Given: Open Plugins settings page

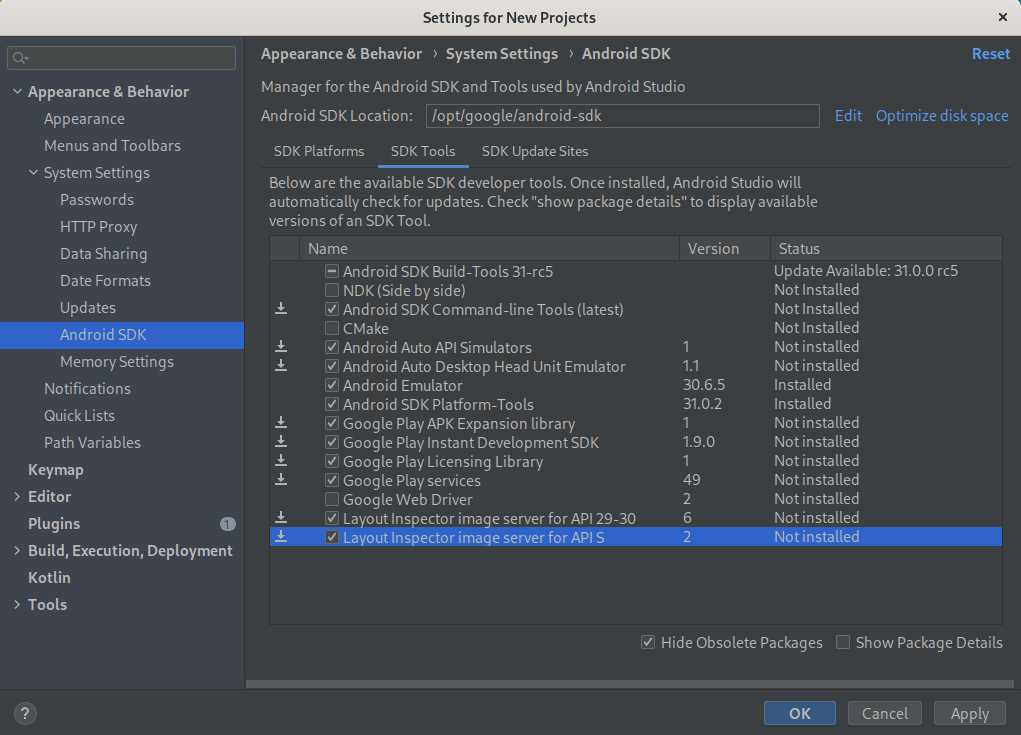Looking at the screenshot, I should click(x=53, y=524).
